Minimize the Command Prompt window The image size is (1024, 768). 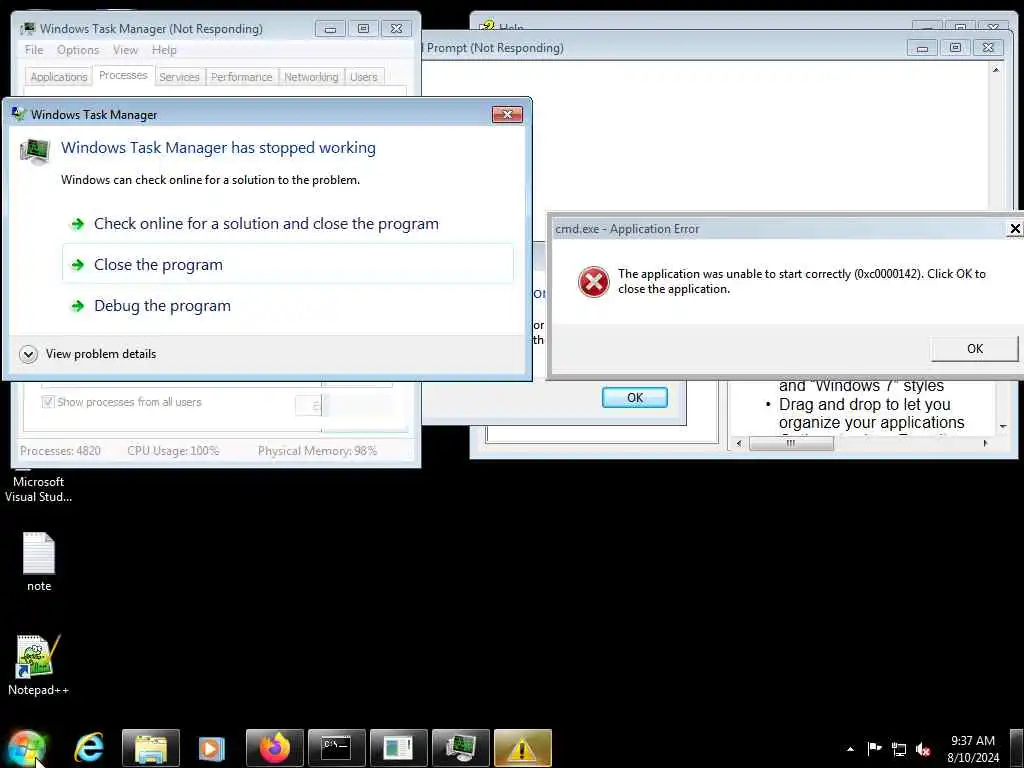(922, 48)
